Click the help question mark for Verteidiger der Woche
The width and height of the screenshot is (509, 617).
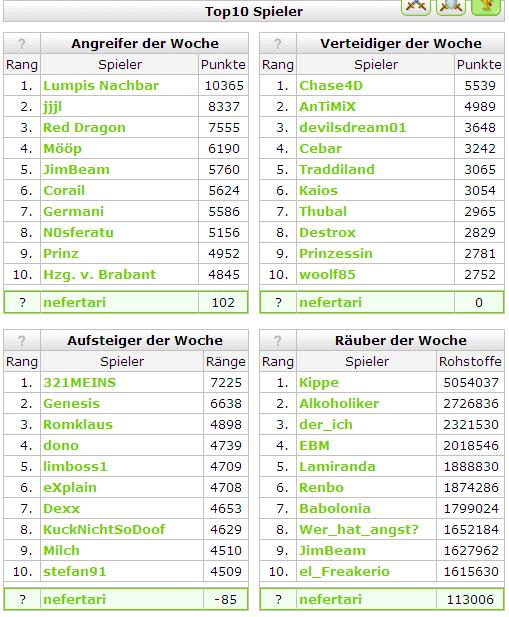(x=278, y=44)
